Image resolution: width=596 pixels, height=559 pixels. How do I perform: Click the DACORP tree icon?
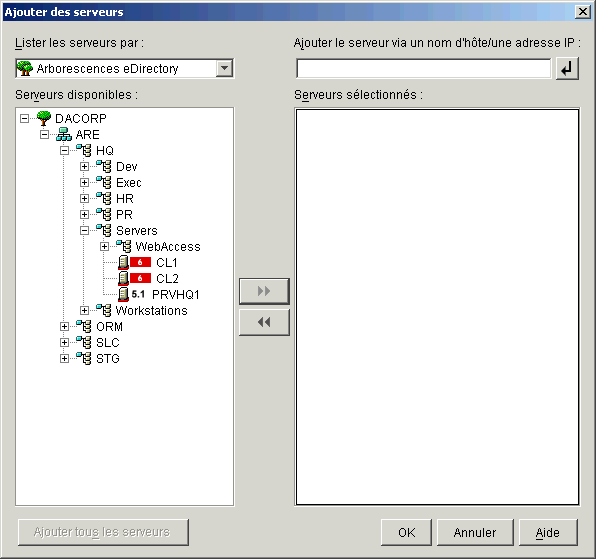coord(44,118)
